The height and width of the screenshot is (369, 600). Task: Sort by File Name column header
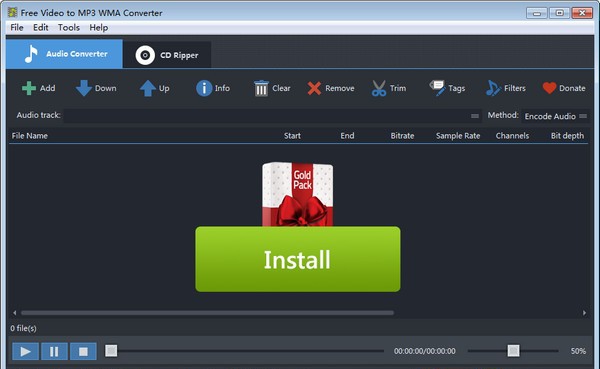point(29,136)
